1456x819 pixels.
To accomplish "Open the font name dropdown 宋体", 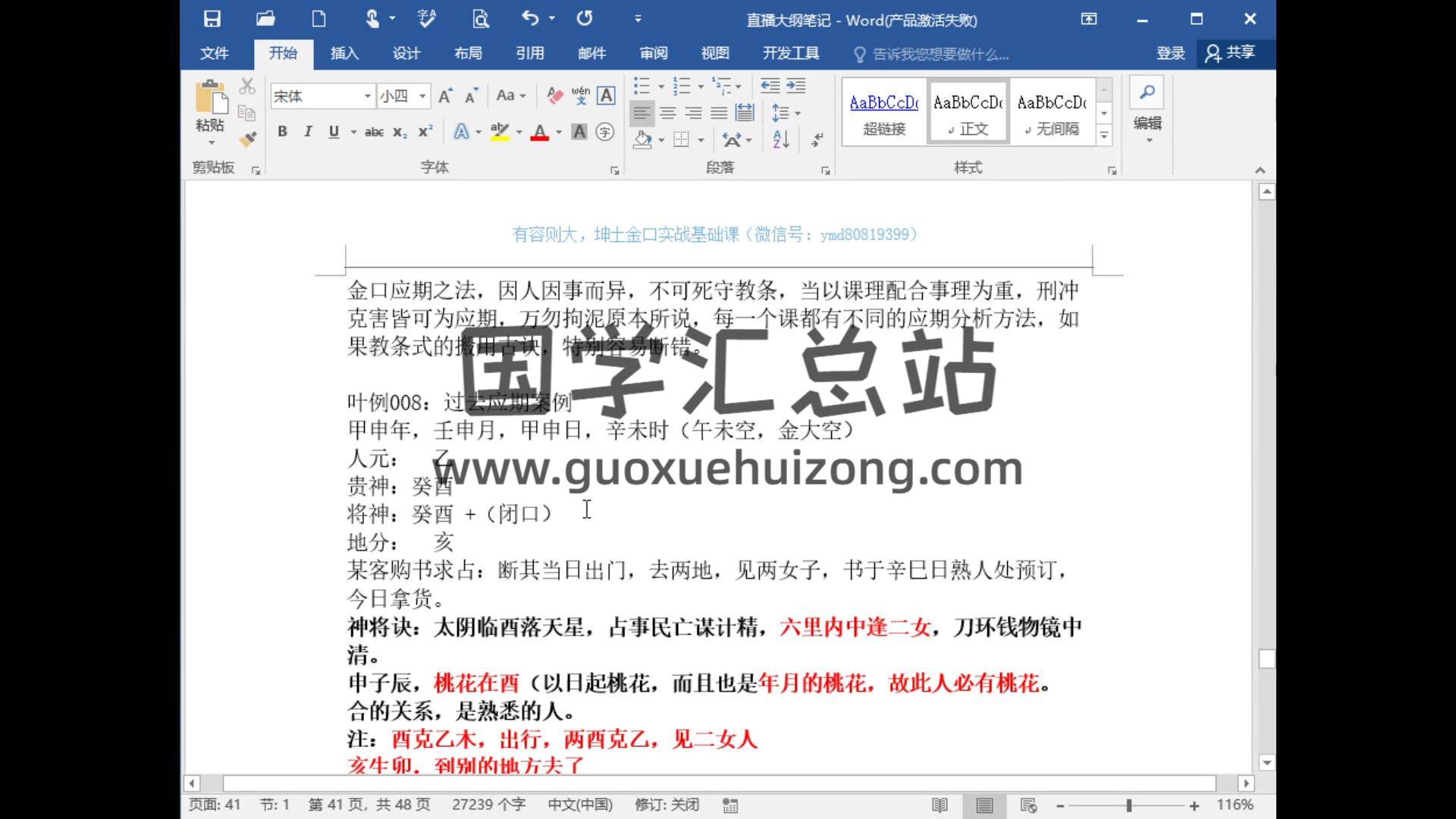I will coord(367,96).
